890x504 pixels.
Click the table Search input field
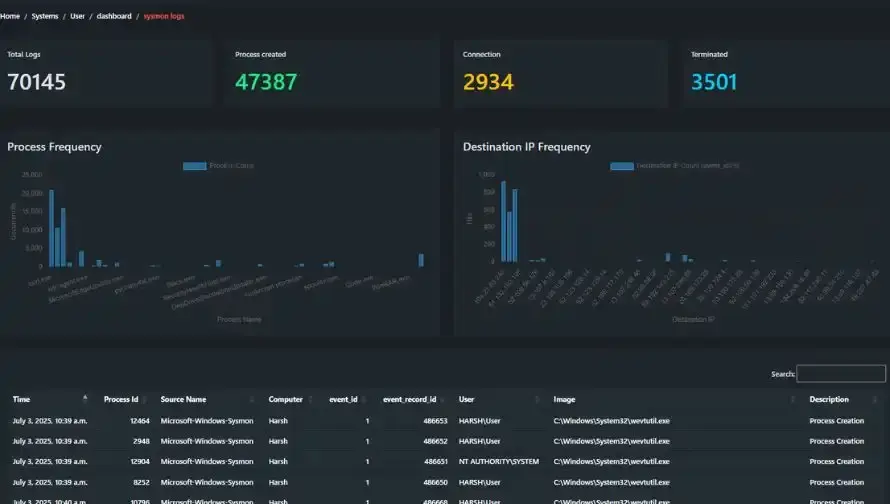(x=841, y=374)
